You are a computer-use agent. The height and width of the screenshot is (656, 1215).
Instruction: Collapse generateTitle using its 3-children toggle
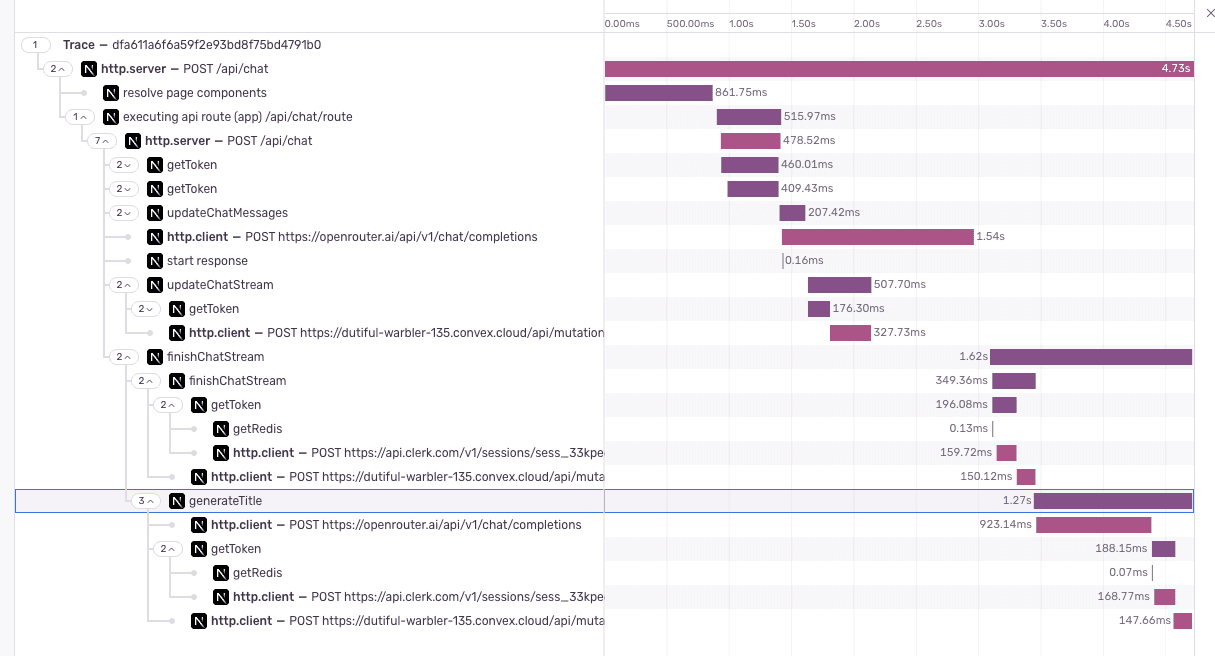coord(146,501)
